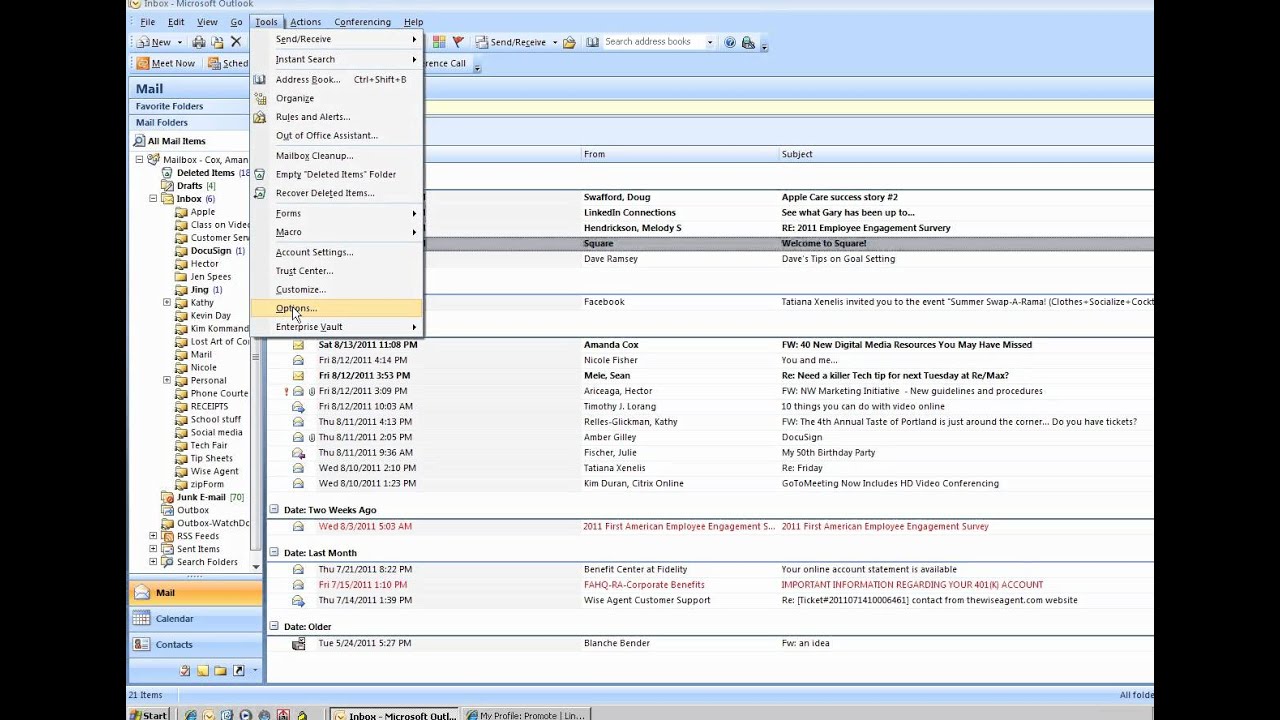This screenshot has width=1280, height=720.
Task: Click the Rules and Alerts menu icon
Action: [259, 117]
